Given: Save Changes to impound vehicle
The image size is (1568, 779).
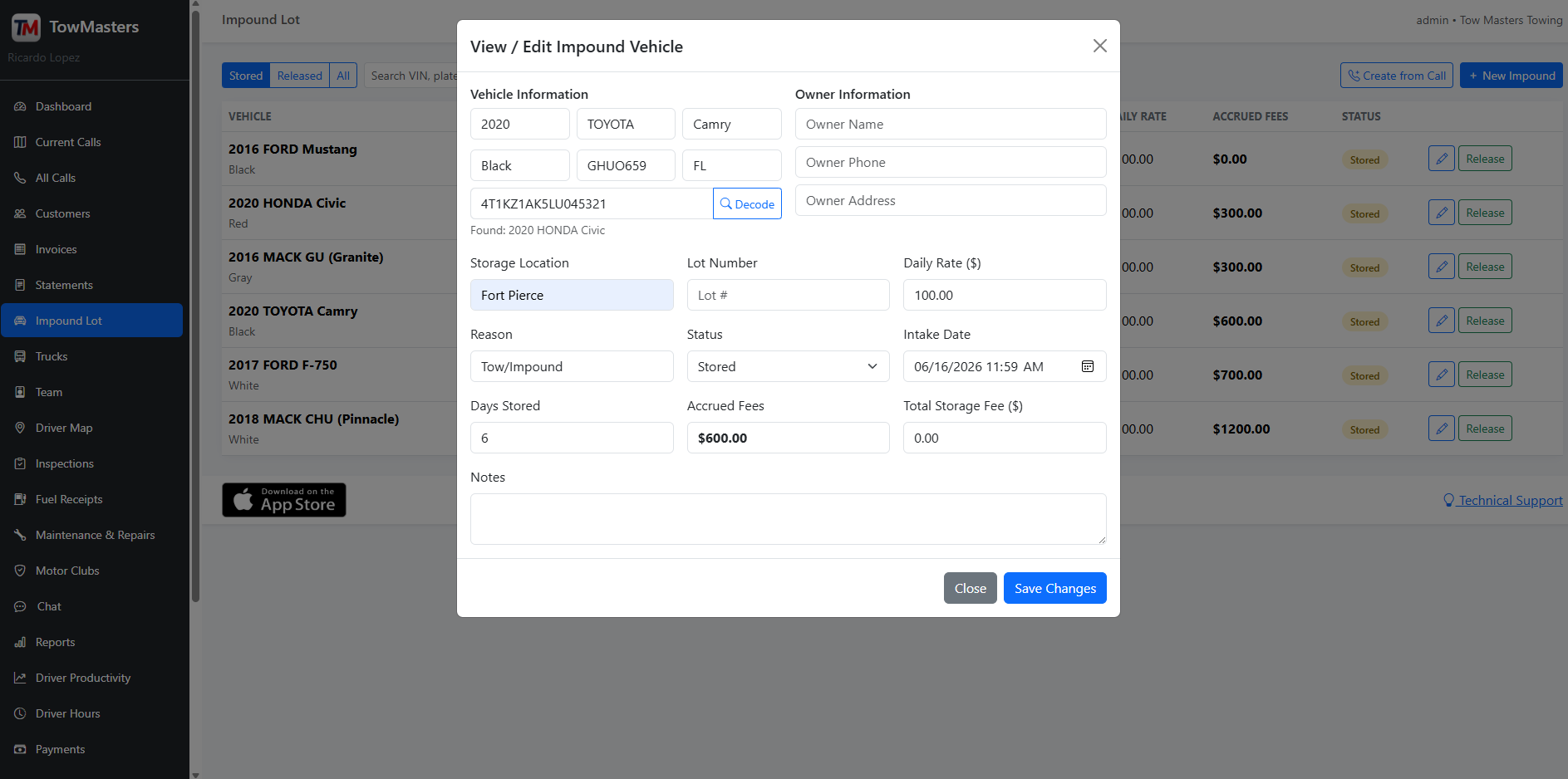Looking at the screenshot, I should [1054, 588].
